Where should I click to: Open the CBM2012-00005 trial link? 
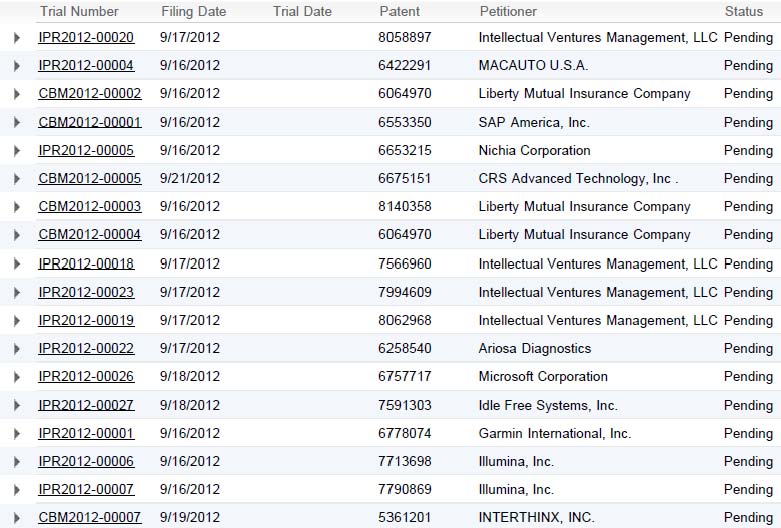90,178
